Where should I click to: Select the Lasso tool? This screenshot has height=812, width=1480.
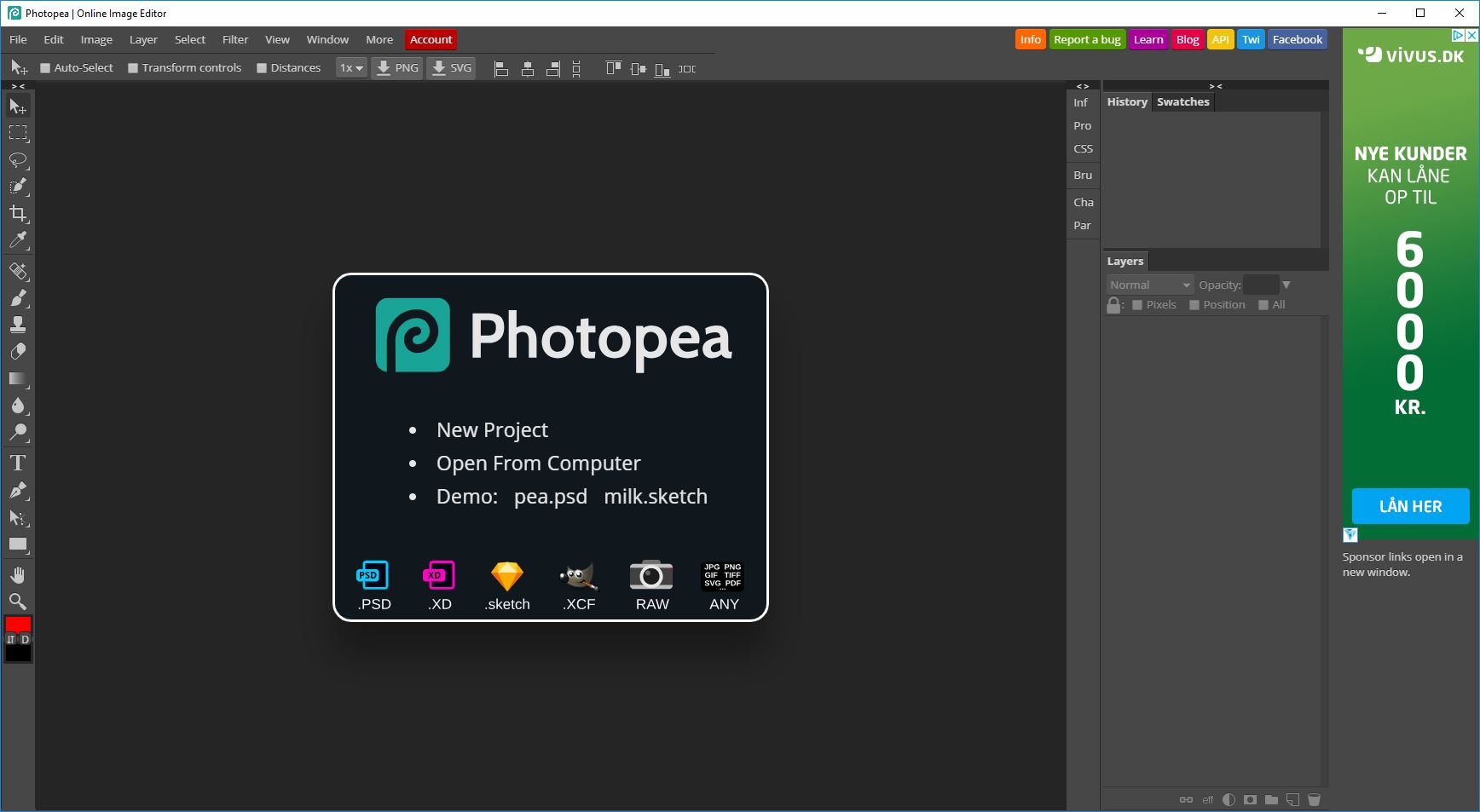click(18, 160)
